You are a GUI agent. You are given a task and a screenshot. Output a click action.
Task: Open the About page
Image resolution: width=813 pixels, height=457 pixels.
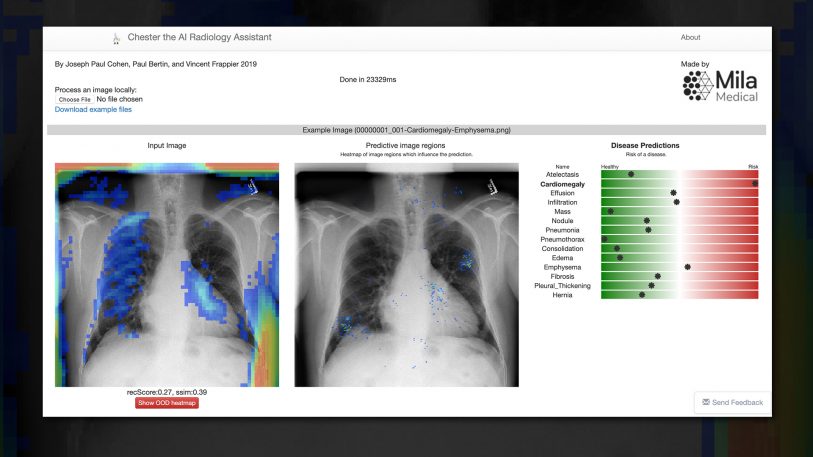pos(690,38)
